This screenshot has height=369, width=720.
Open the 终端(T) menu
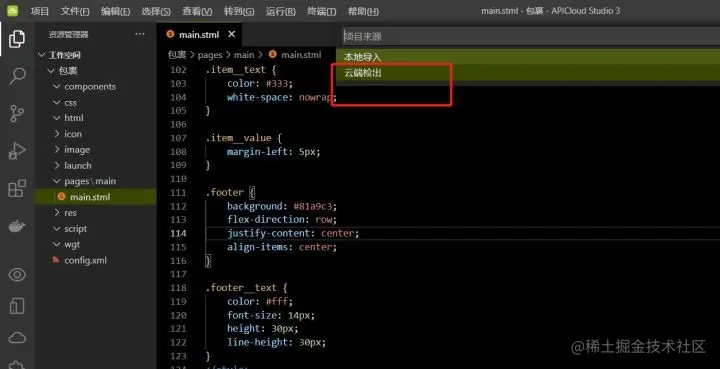click(321, 11)
